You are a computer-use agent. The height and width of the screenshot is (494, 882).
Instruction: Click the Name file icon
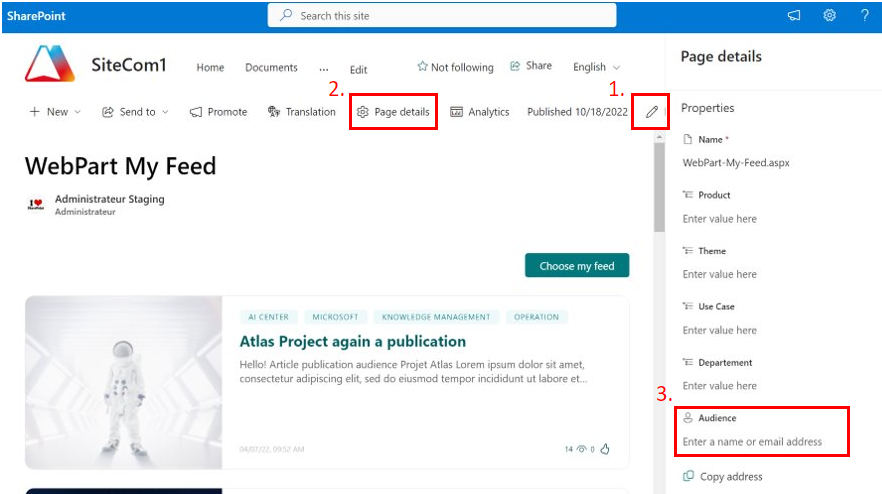coord(687,139)
